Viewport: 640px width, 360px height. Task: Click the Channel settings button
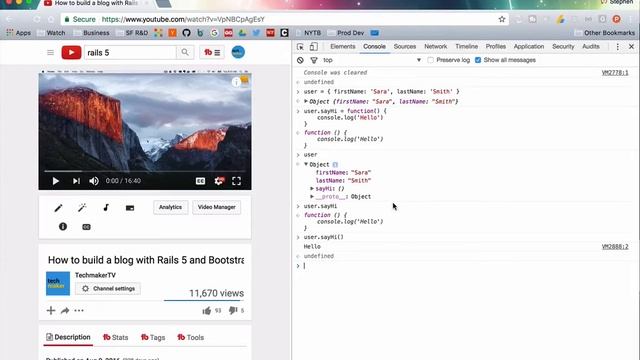[108, 289]
